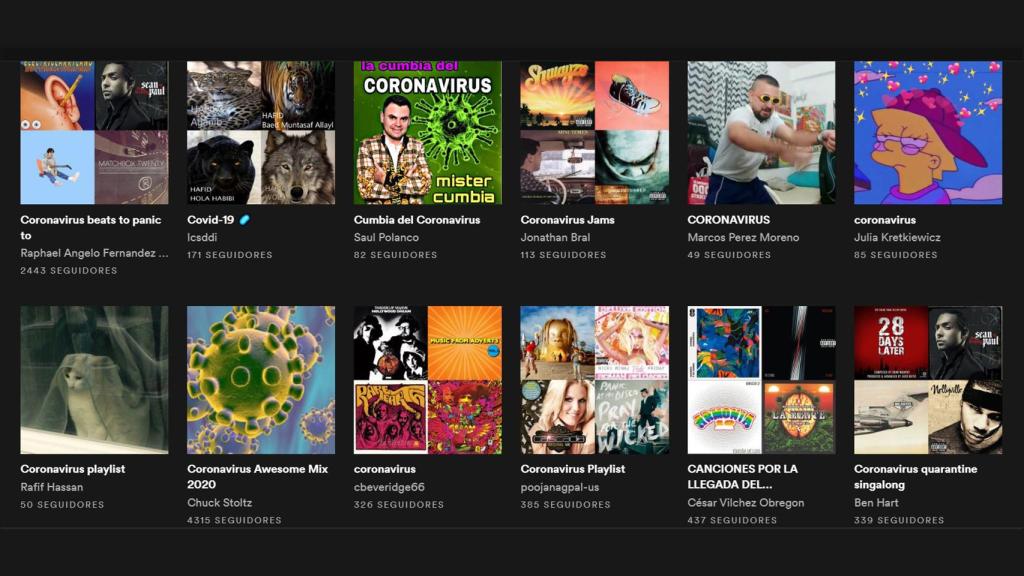
Task: Click the uppercase 'CORONAVIRUS' title
Action: 728,220
